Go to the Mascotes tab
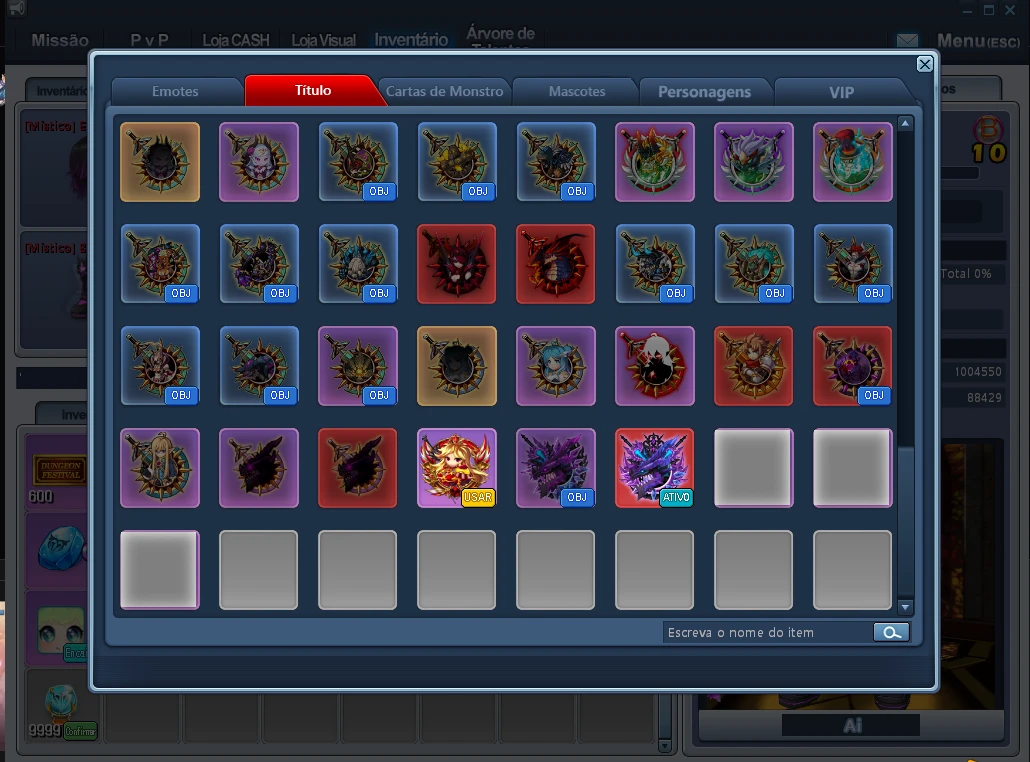The image size is (1030, 762). click(x=577, y=91)
